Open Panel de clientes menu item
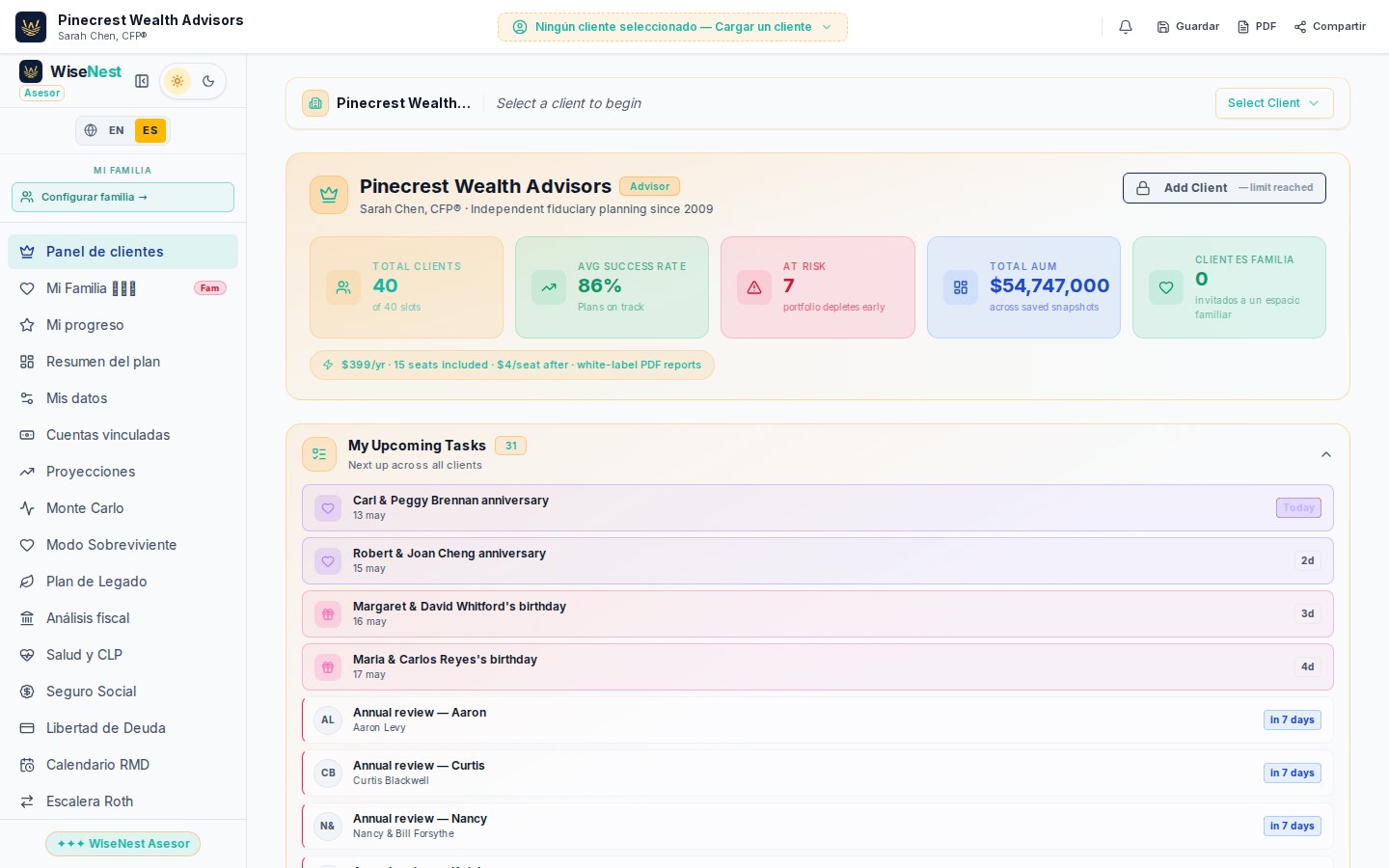This screenshot has width=1389, height=868. point(123,252)
